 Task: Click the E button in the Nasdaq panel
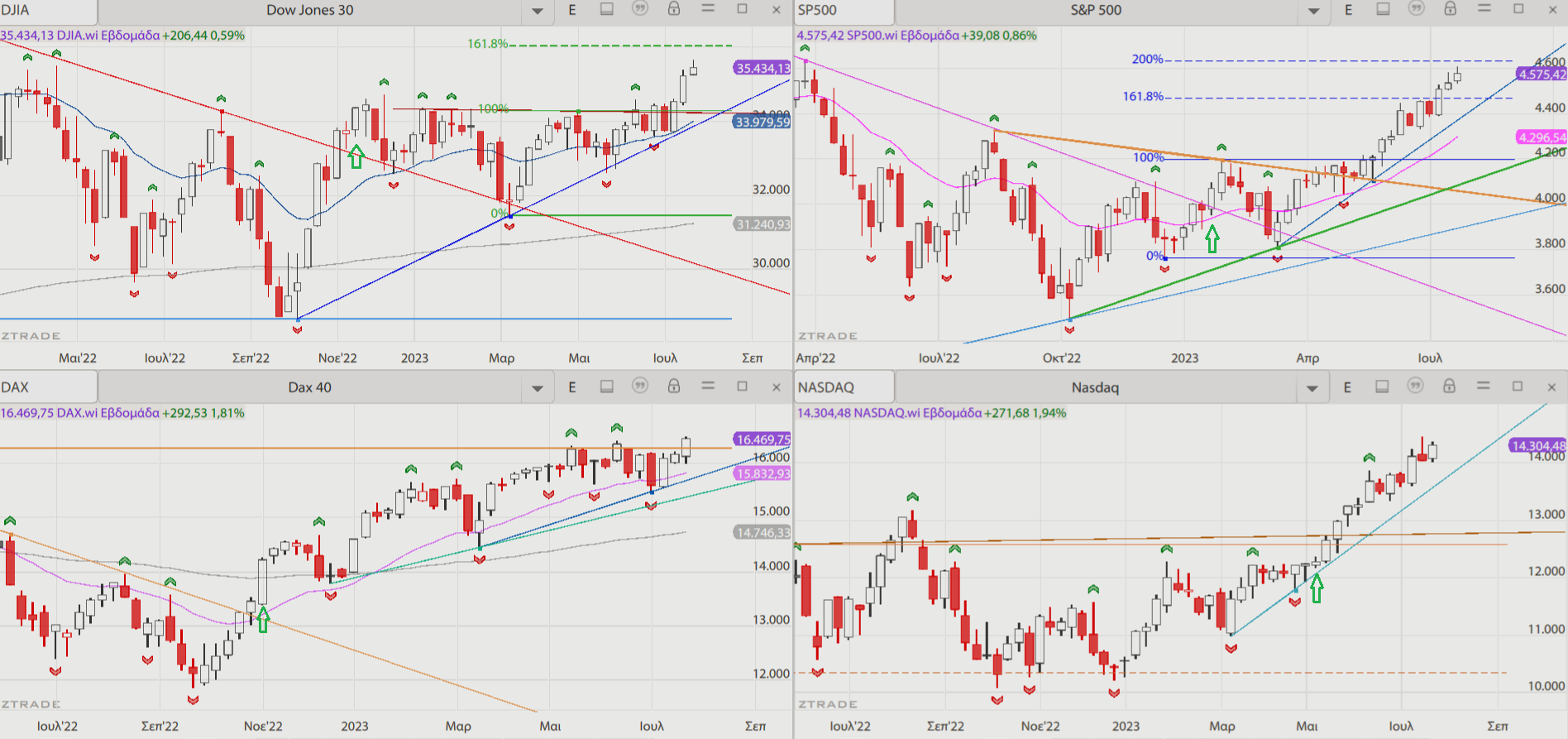click(x=1348, y=387)
